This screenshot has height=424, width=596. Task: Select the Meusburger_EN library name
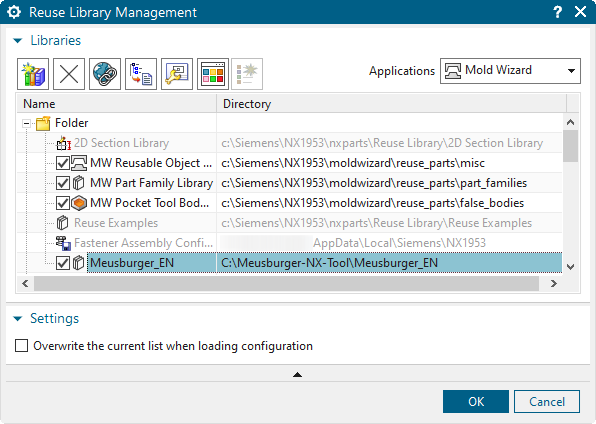(x=132, y=263)
